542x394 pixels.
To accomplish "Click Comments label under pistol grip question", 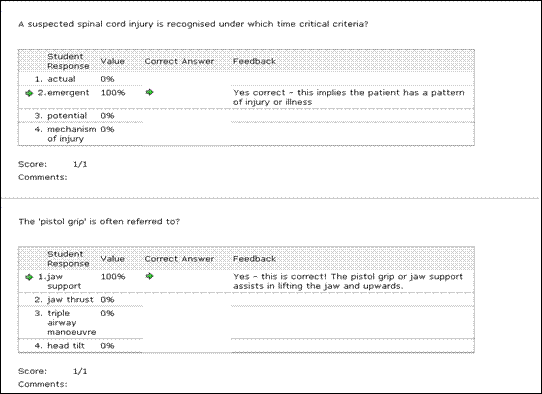I will pos(43,384).
